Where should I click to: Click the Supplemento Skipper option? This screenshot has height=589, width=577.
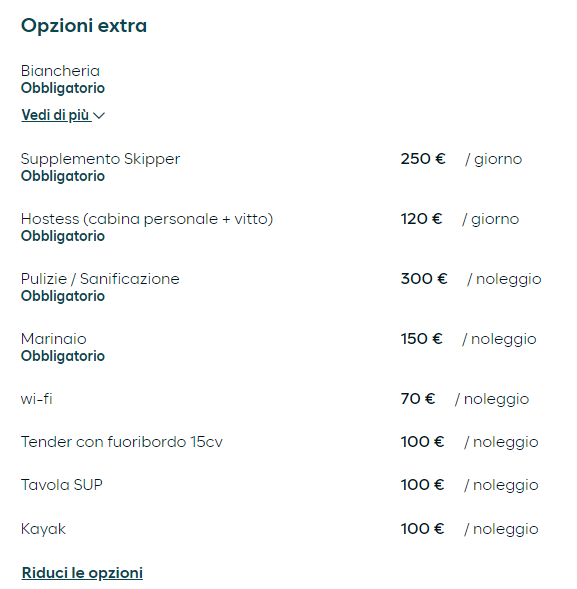[100, 159]
